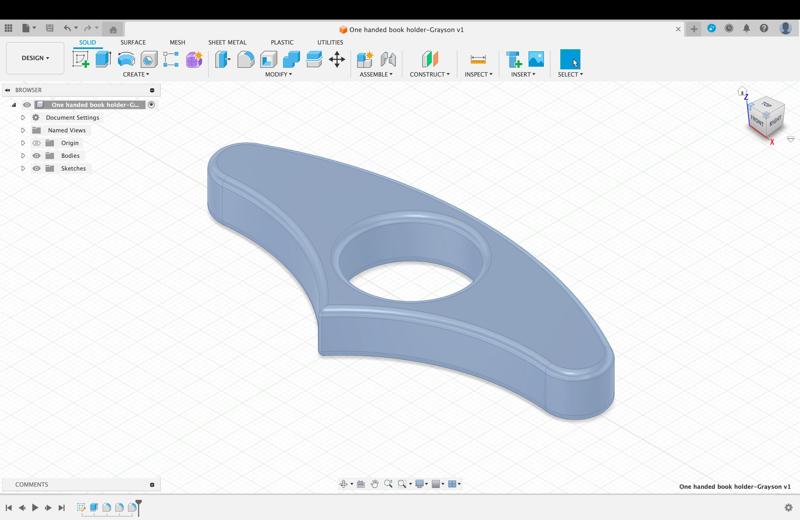Expand the Named Views folder
This screenshot has height=520, width=800.
[23, 130]
